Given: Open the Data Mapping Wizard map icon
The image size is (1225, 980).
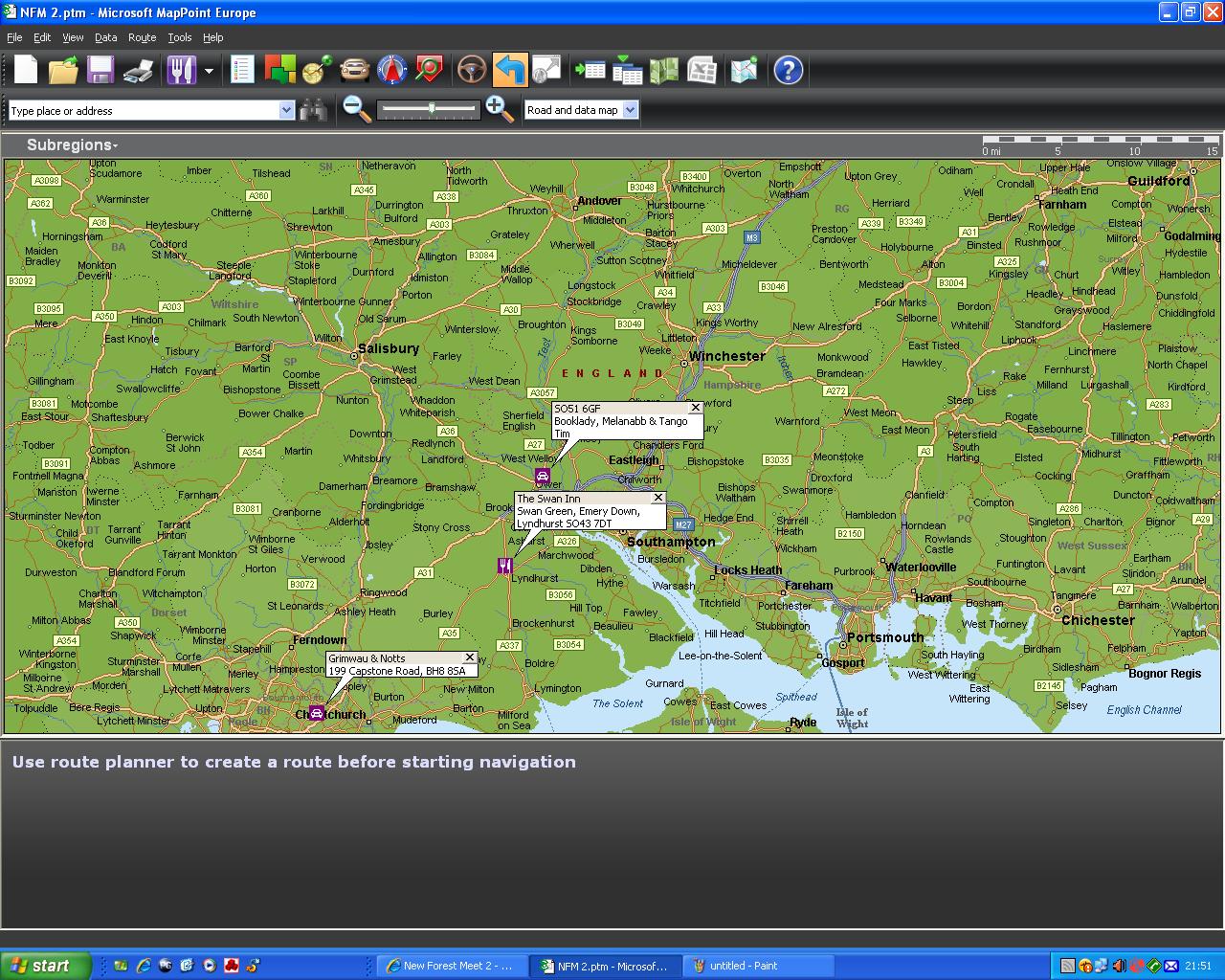Looking at the screenshot, I should (664, 70).
